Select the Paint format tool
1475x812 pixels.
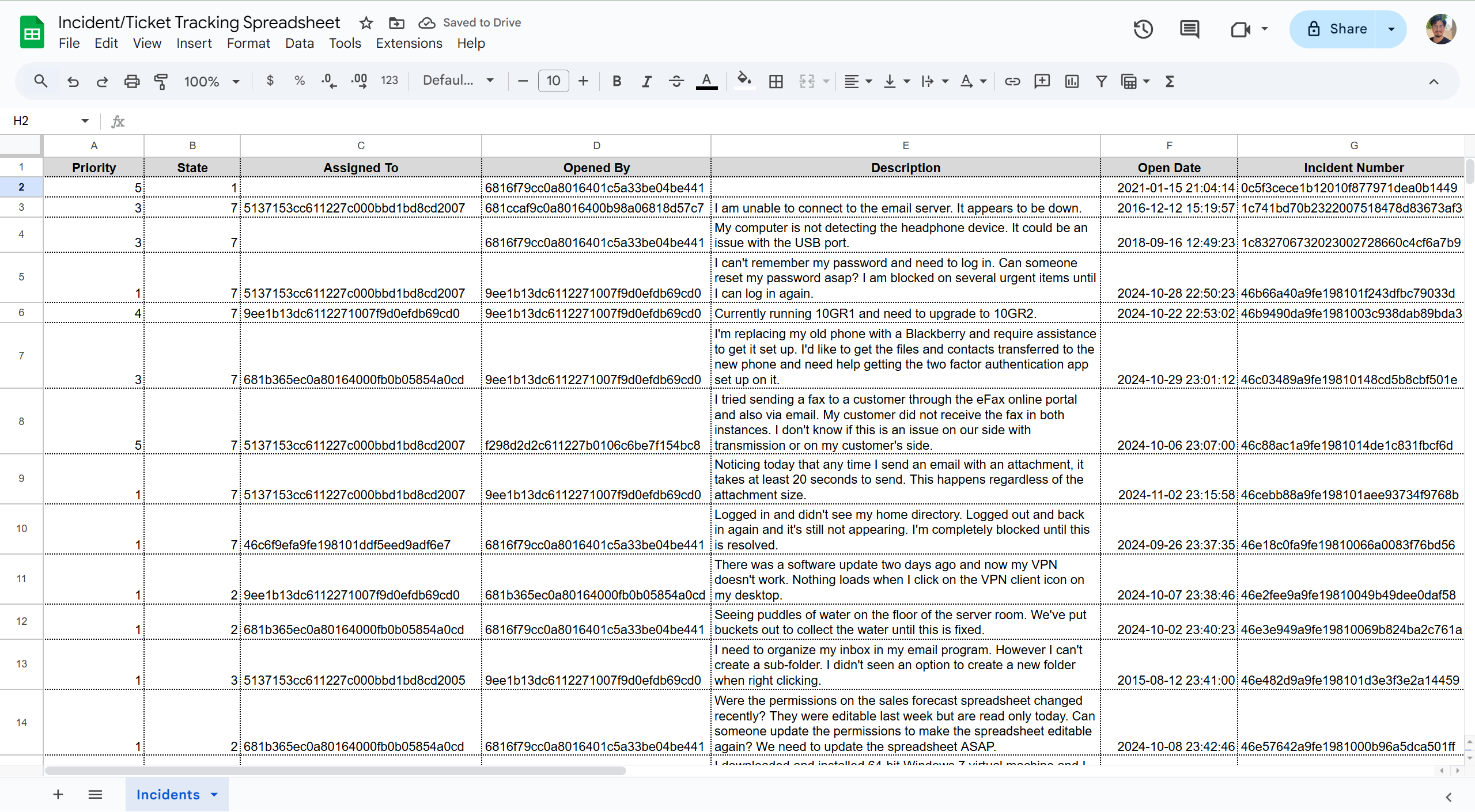tap(161, 81)
